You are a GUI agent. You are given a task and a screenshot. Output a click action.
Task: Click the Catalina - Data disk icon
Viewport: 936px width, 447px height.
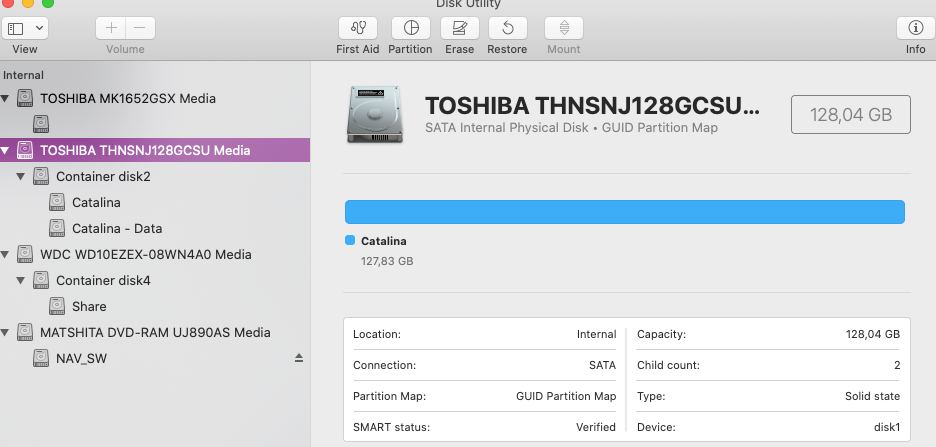click(57, 228)
